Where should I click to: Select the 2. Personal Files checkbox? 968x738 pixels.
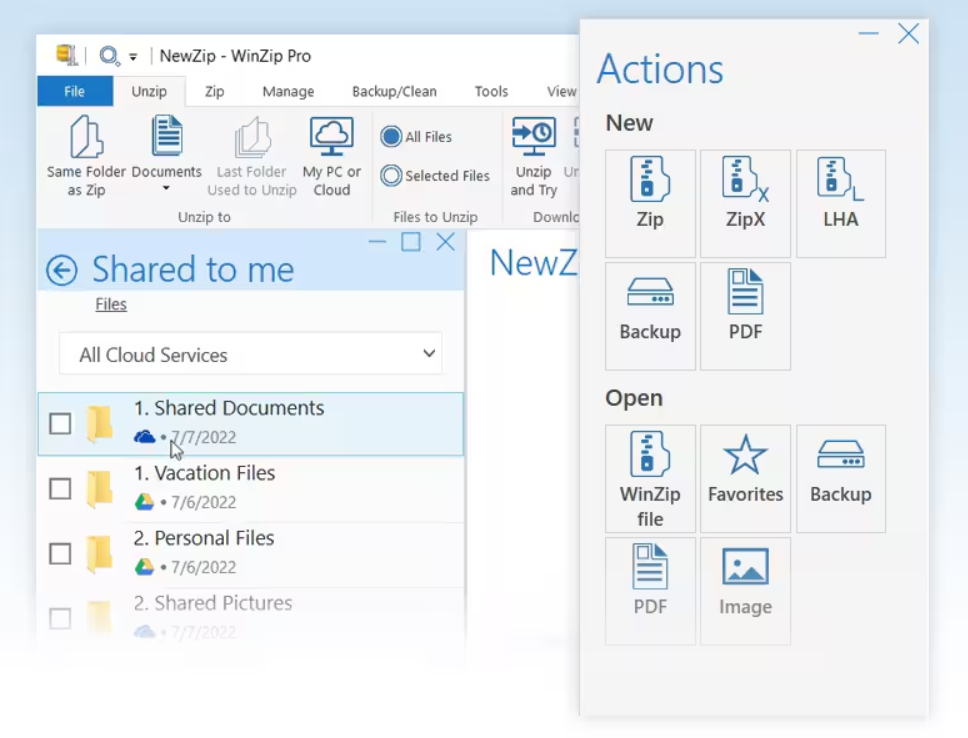tap(60, 553)
